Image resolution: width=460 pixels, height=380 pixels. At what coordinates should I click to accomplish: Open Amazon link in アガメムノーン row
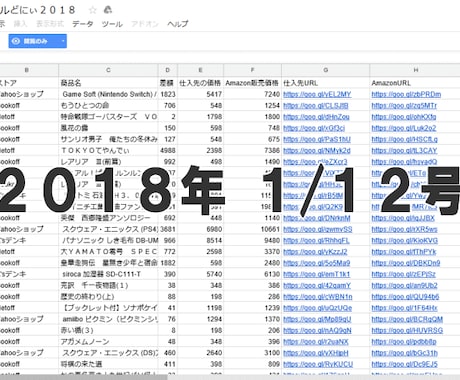click(404, 342)
